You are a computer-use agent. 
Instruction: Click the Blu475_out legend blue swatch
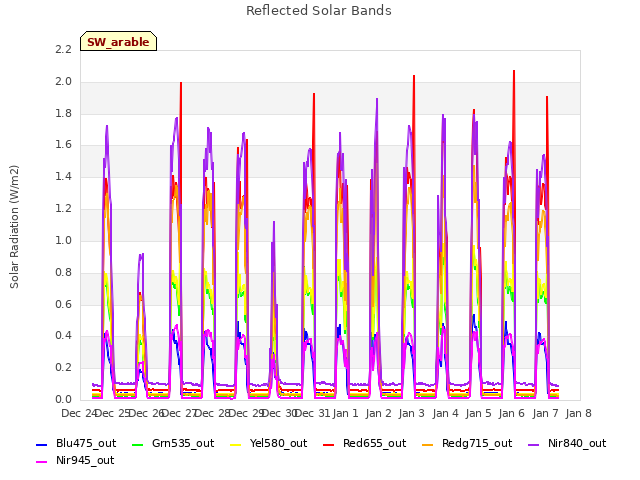[x=42, y=444]
